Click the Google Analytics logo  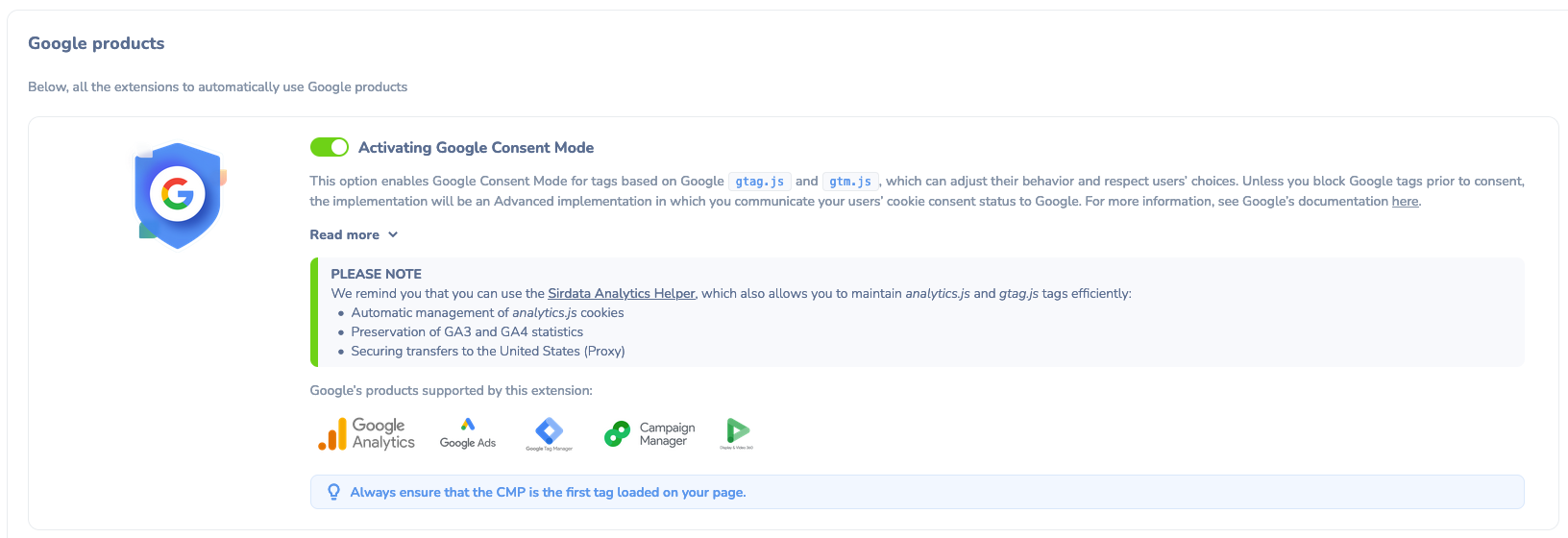point(366,434)
